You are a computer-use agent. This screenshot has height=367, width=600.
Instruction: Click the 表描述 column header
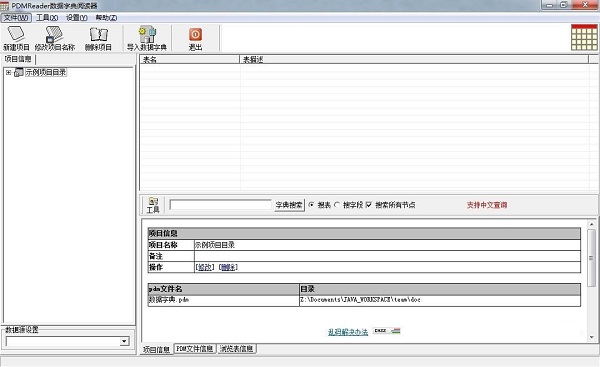pos(414,59)
